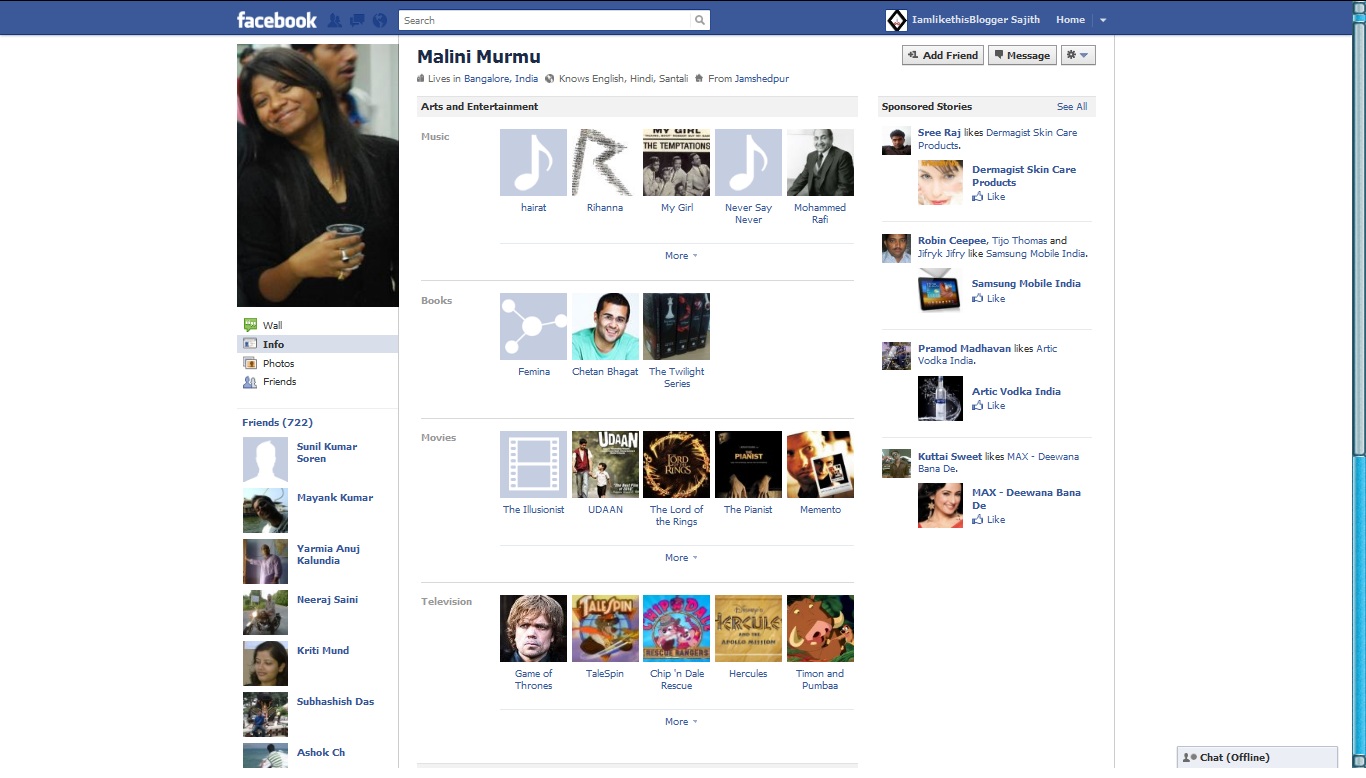Click See All in Sponsored Stories

[x=1072, y=107]
